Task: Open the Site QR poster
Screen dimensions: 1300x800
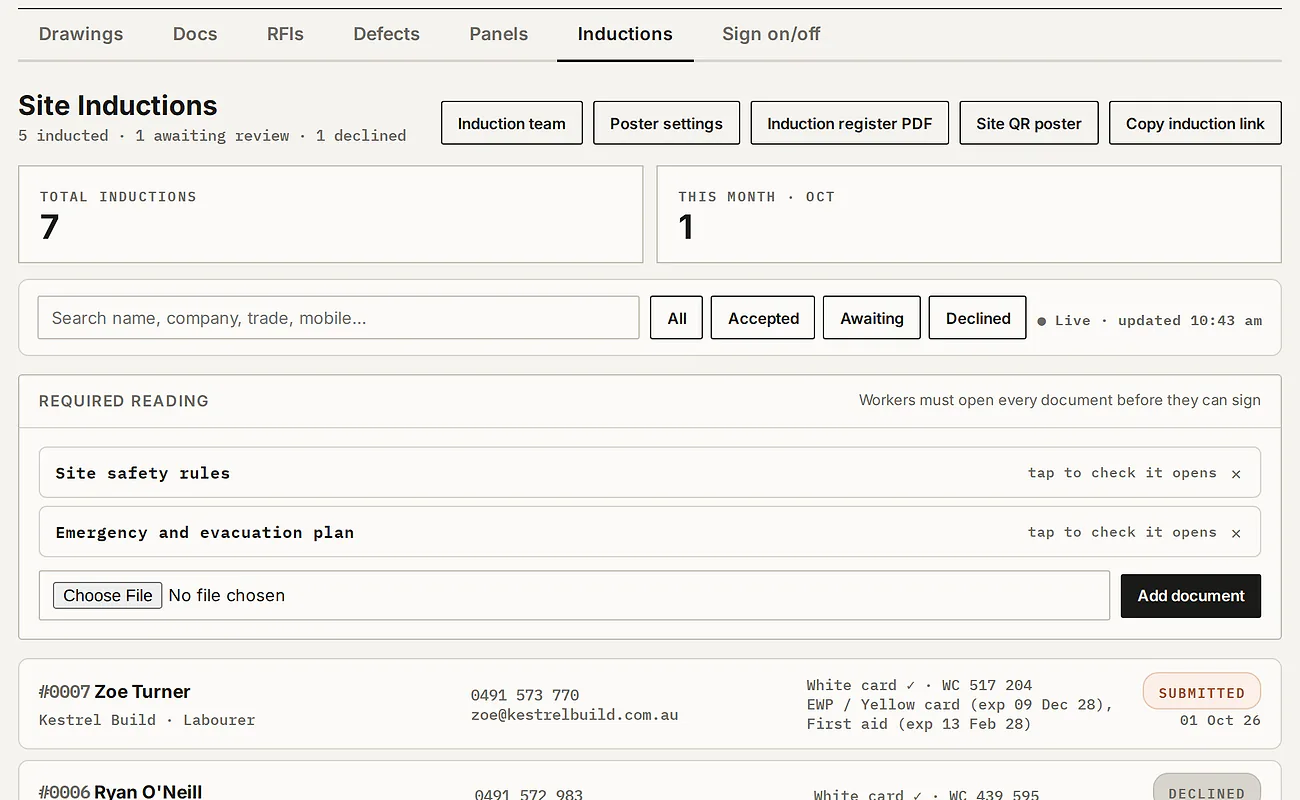Action: point(1029,123)
